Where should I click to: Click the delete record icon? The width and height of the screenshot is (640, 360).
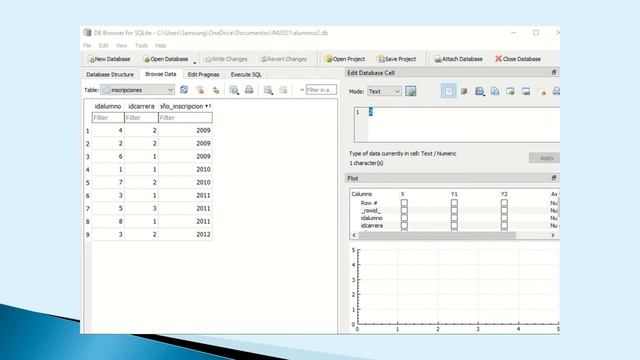(x=283, y=90)
